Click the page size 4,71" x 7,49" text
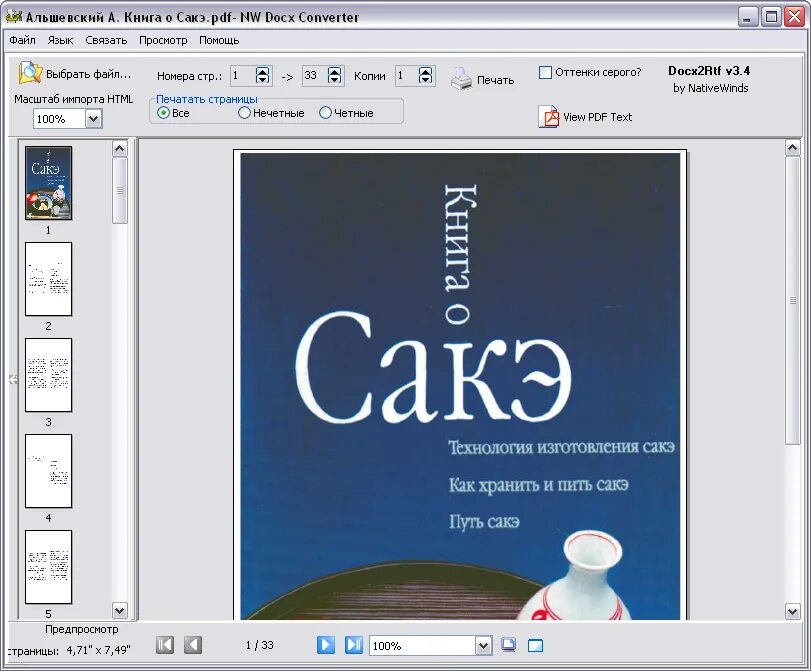811x671 pixels. pos(98,650)
